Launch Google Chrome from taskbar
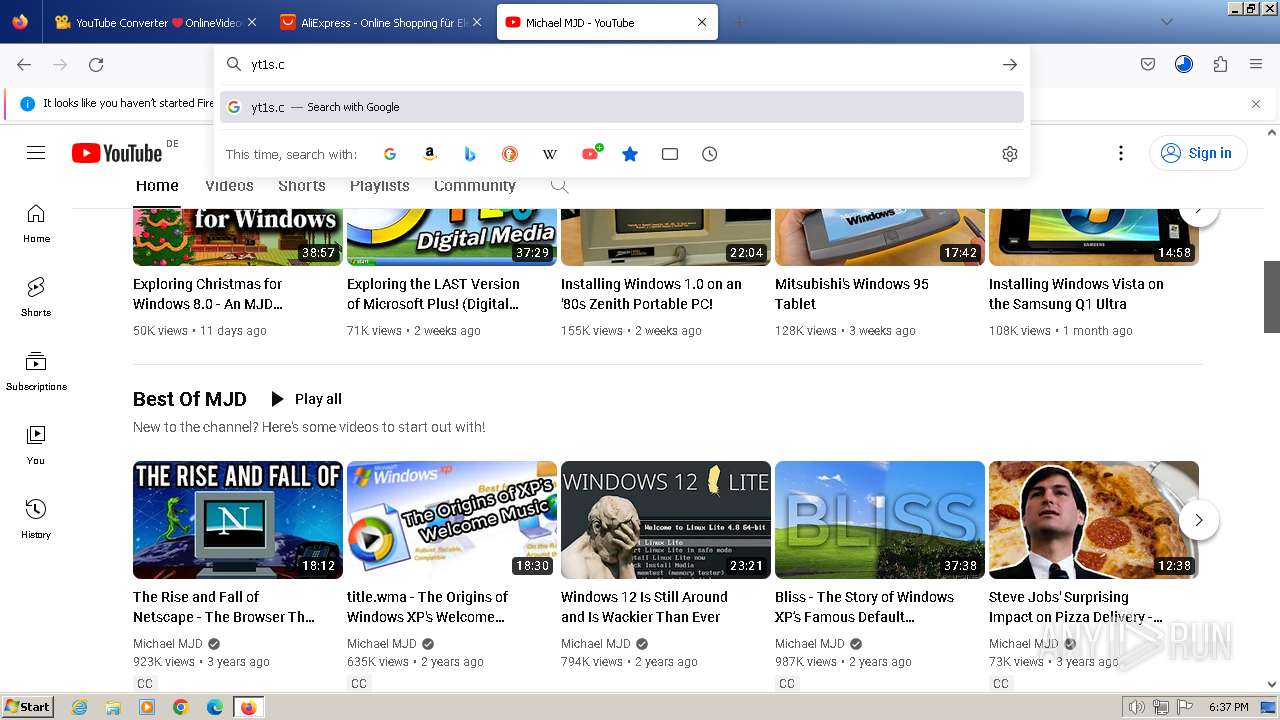The image size is (1280, 720). [x=181, y=707]
